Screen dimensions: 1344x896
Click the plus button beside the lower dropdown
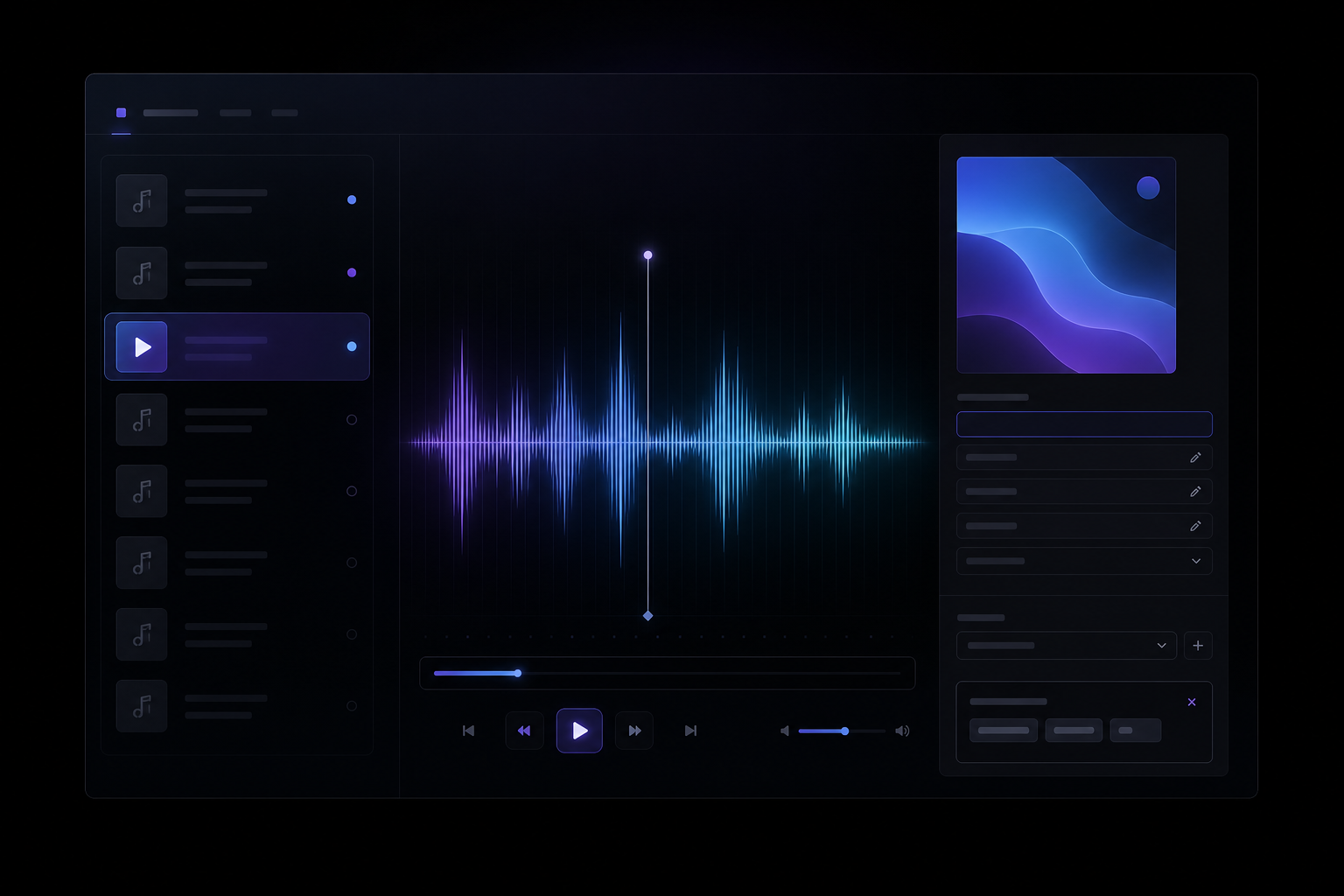pos(1198,646)
